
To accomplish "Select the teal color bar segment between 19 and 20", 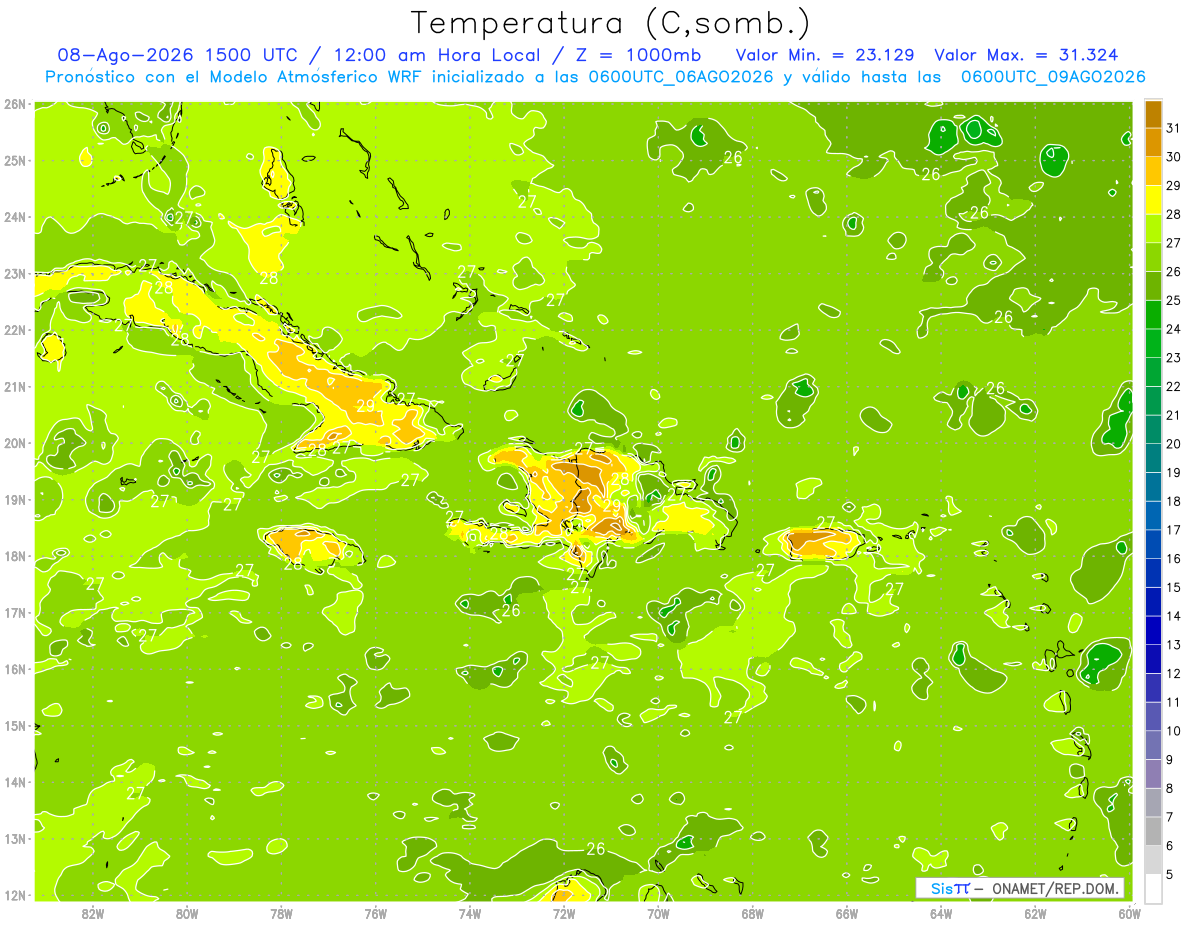I will [x=1153, y=458].
